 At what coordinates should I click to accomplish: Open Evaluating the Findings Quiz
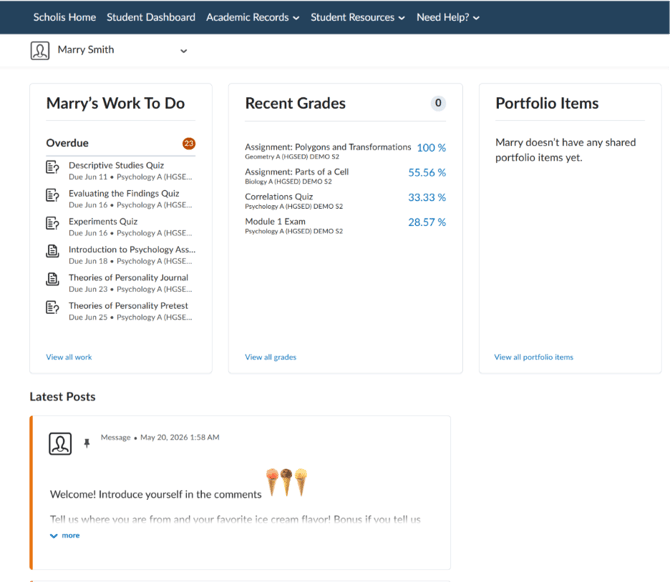(124, 194)
